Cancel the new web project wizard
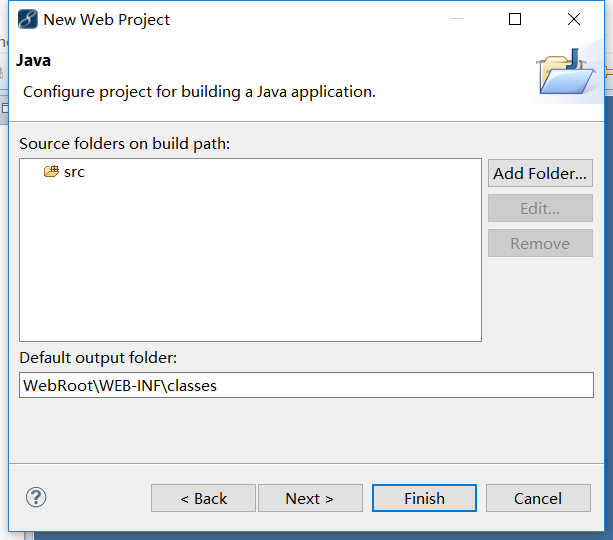Viewport: 613px width, 540px height. pyautogui.click(x=538, y=498)
